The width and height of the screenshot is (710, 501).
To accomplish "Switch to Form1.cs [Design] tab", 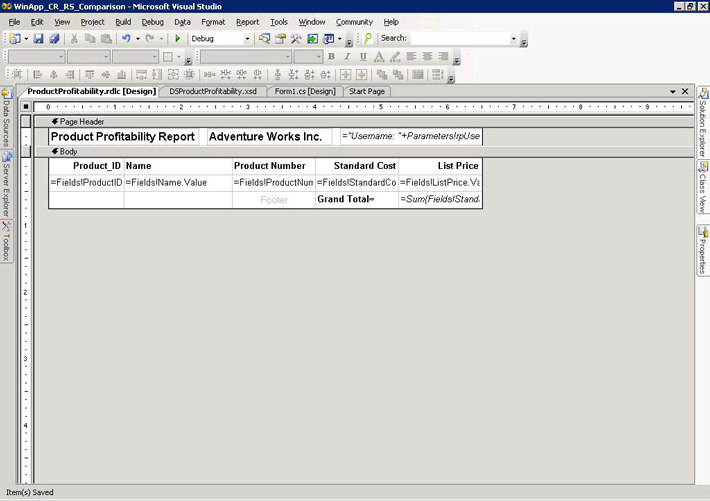I will tap(305, 91).
